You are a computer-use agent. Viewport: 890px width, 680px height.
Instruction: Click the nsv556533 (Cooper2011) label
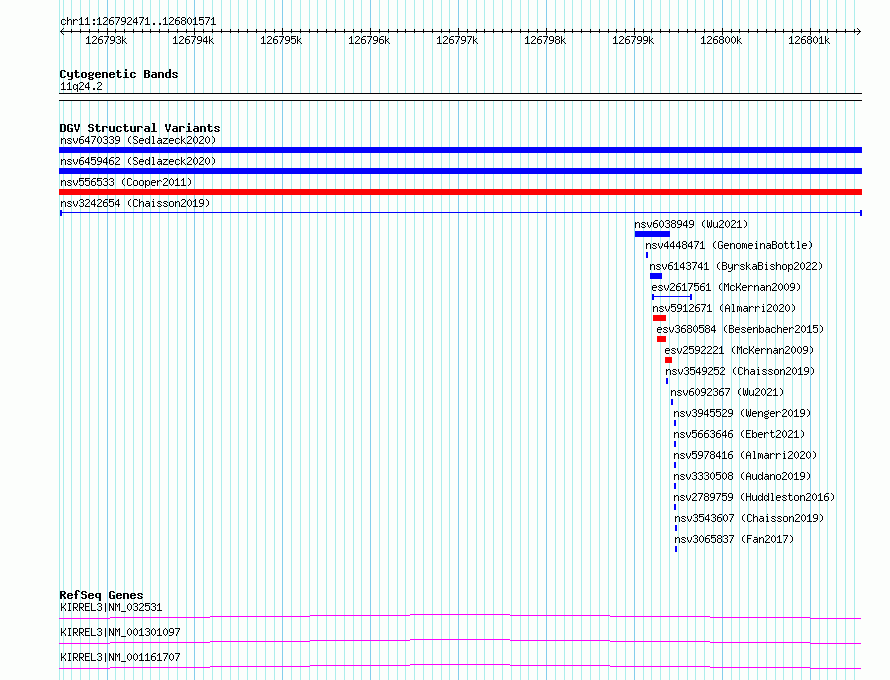(x=126, y=182)
